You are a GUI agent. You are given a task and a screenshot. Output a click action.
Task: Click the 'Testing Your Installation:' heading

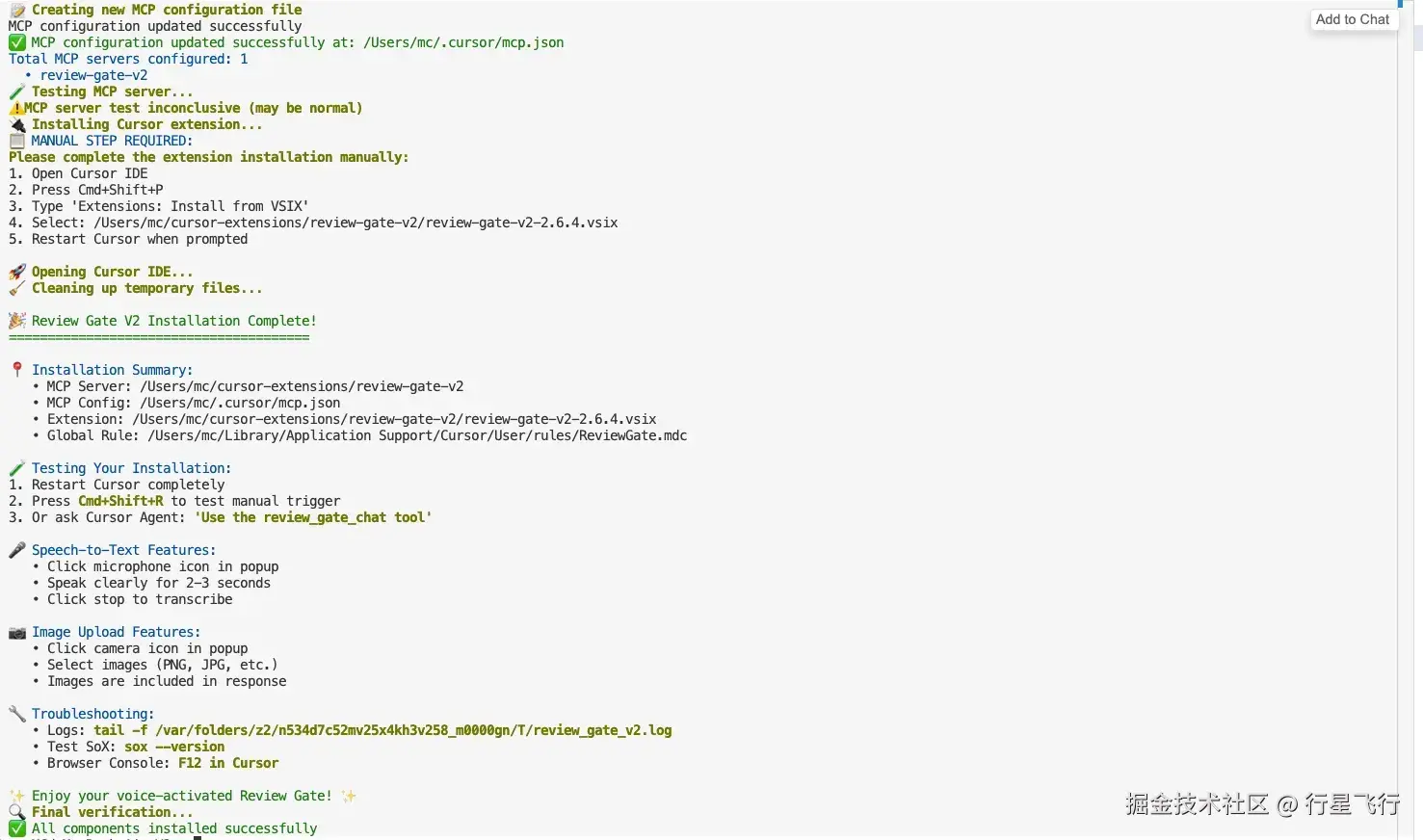[x=131, y=468]
